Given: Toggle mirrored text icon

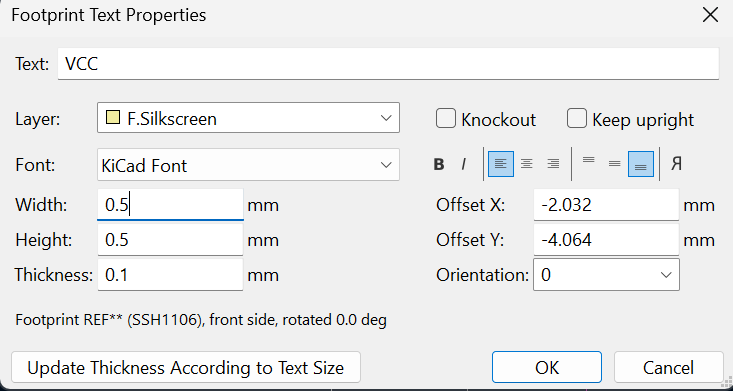Looking at the screenshot, I should click(676, 164).
